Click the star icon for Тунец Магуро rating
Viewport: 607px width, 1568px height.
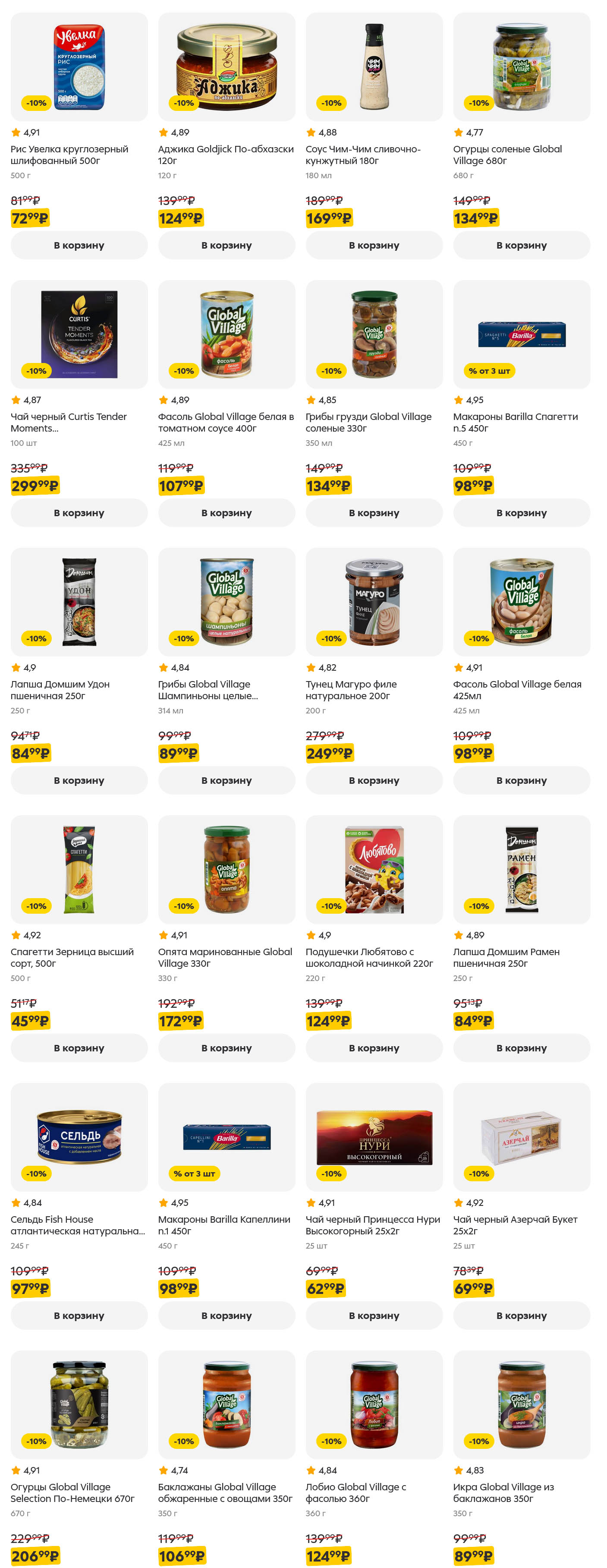[x=311, y=667]
